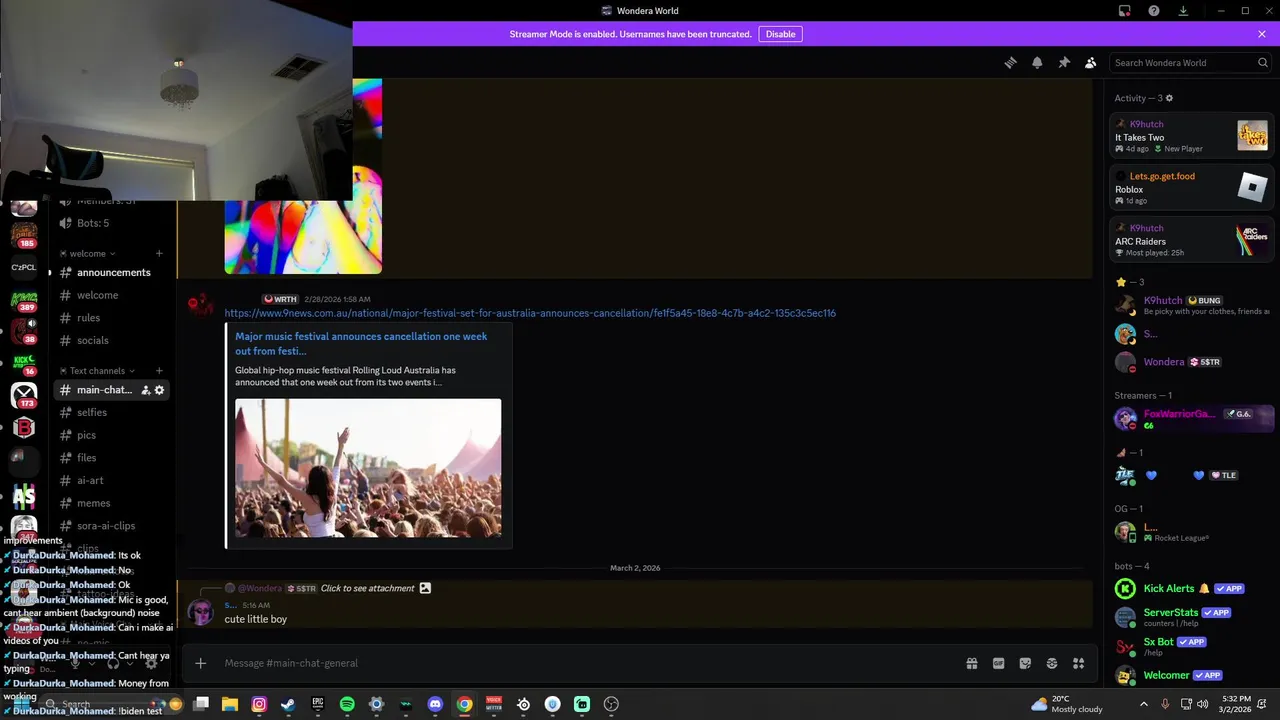
Task: Open the ARC Raiders activity card
Action: coord(1190,240)
